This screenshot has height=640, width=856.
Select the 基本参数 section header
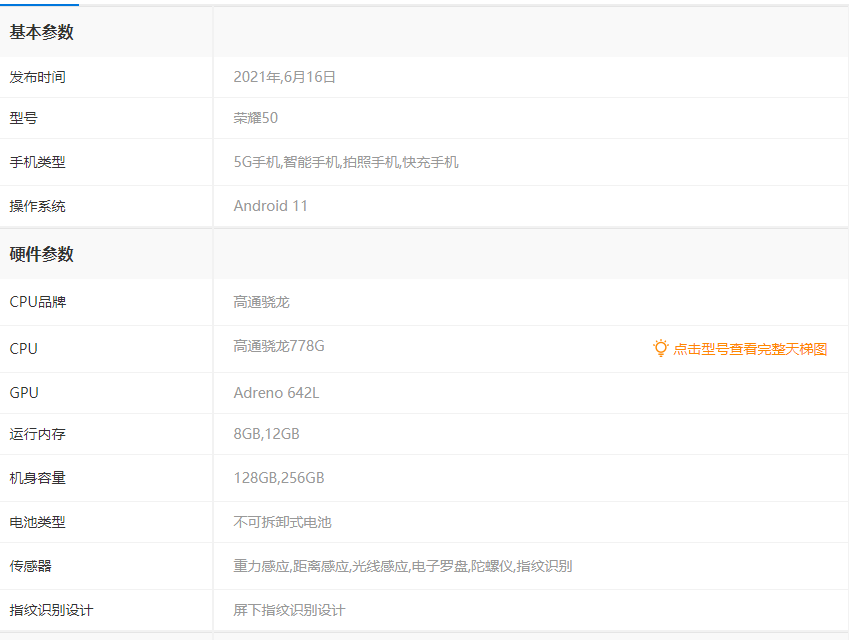point(42,32)
